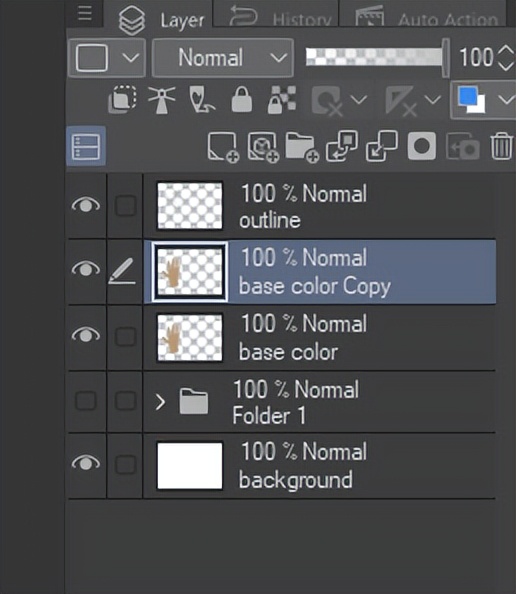Click the New Vector Layer icon
The width and height of the screenshot is (516, 594).
[x=263, y=147]
